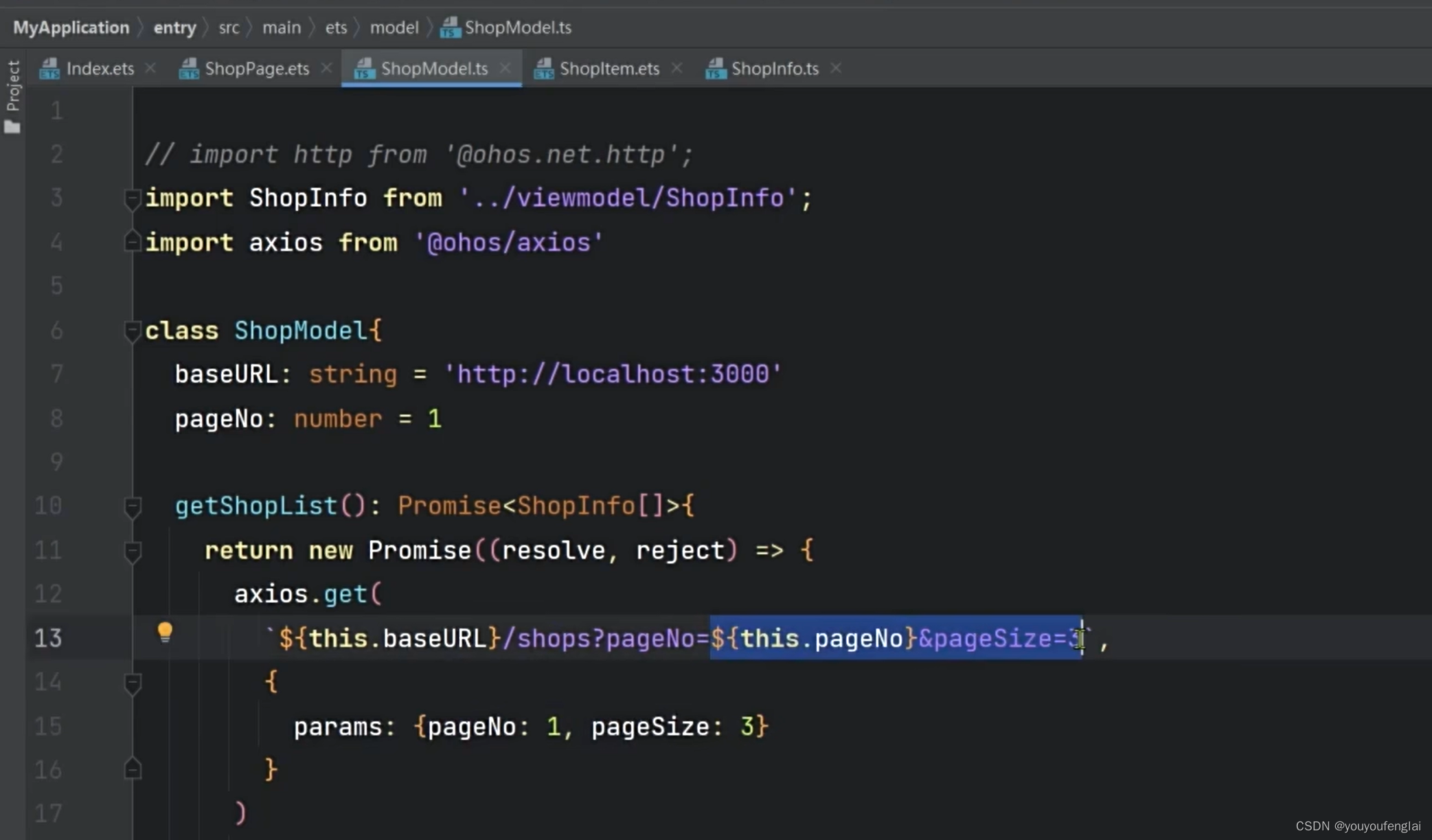1432x840 pixels.
Task: Switch to the Index.ets tab
Action: pyautogui.click(x=100, y=69)
